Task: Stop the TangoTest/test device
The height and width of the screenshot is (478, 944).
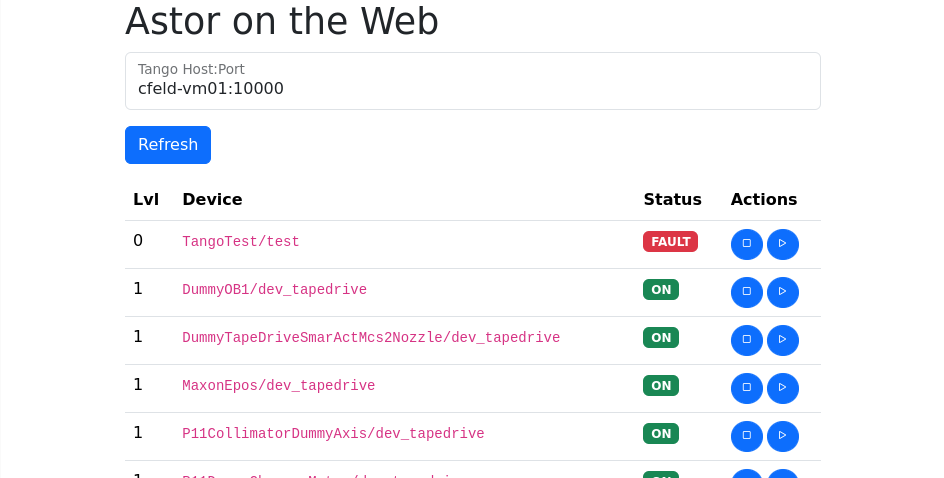Action: pyautogui.click(x=747, y=244)
